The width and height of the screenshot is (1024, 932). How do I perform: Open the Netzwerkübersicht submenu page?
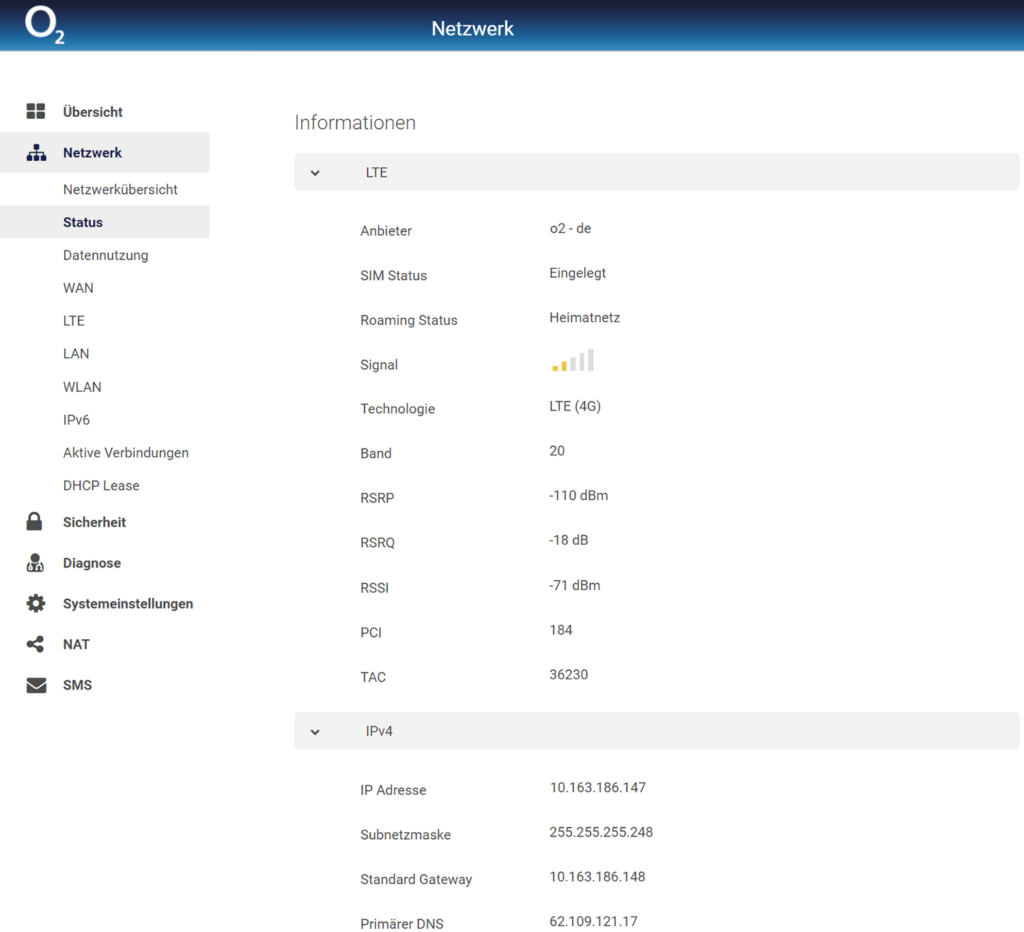point(120,190)
